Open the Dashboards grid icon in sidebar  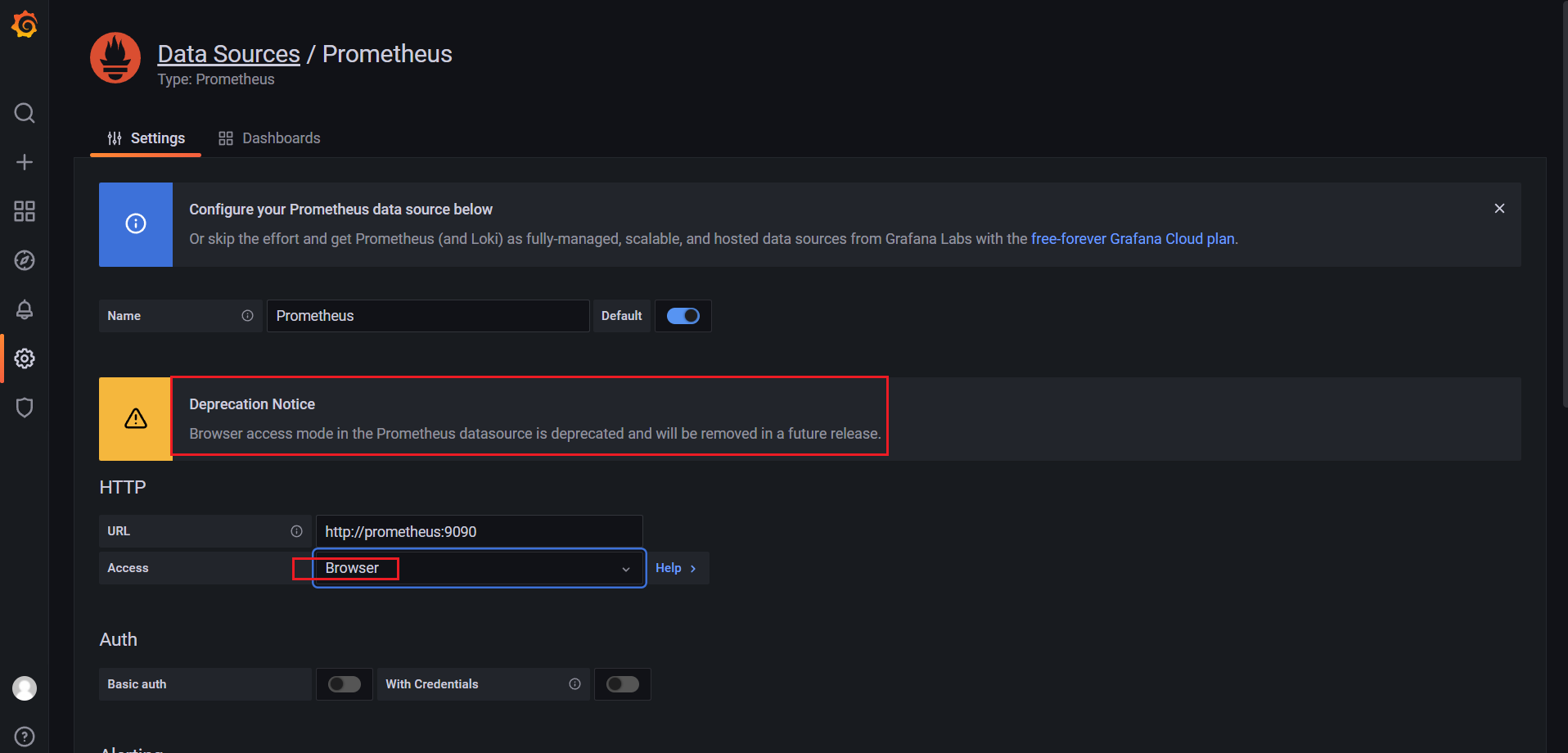[25, 211]
